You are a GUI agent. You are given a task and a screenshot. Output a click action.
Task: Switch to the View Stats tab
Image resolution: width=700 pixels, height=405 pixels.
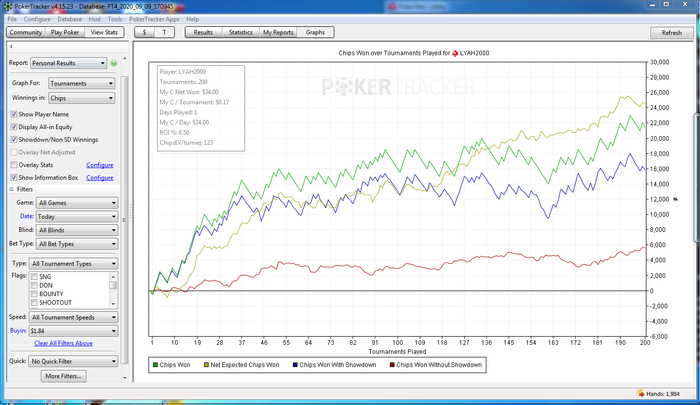pyautogui.click(x=104, y=32)
